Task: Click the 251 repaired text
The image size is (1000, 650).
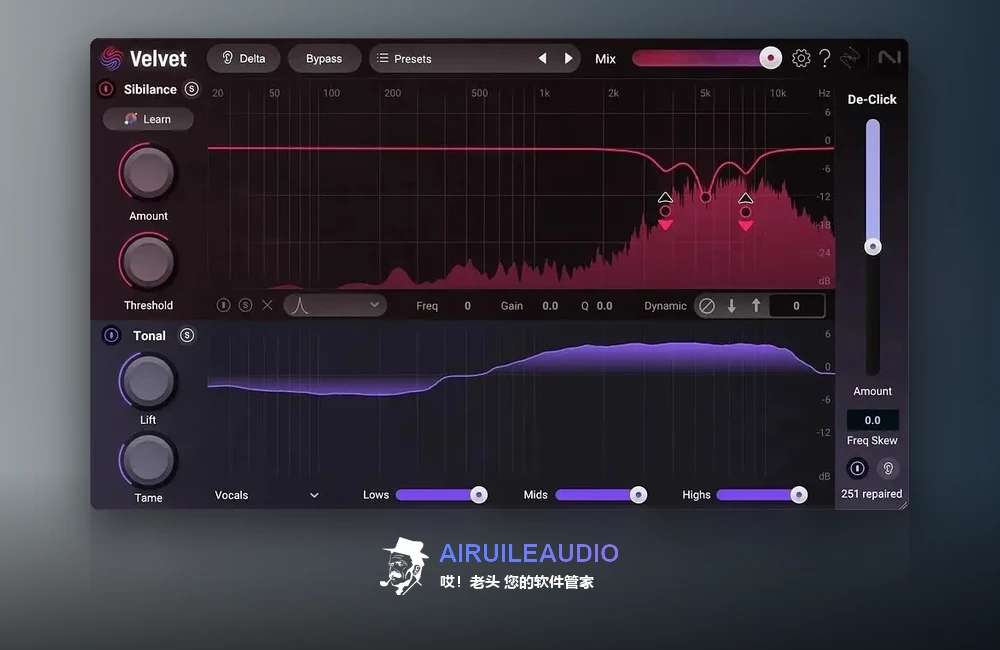Action: (x=871, y=494)
